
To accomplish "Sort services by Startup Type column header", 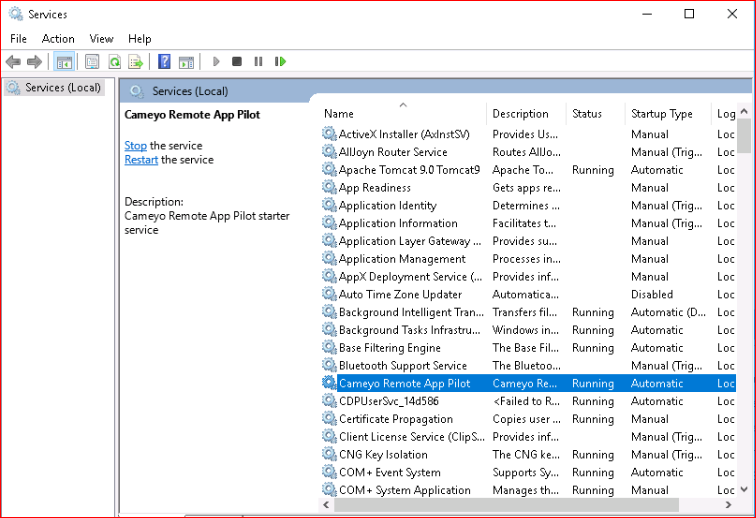I will point(661,114).
